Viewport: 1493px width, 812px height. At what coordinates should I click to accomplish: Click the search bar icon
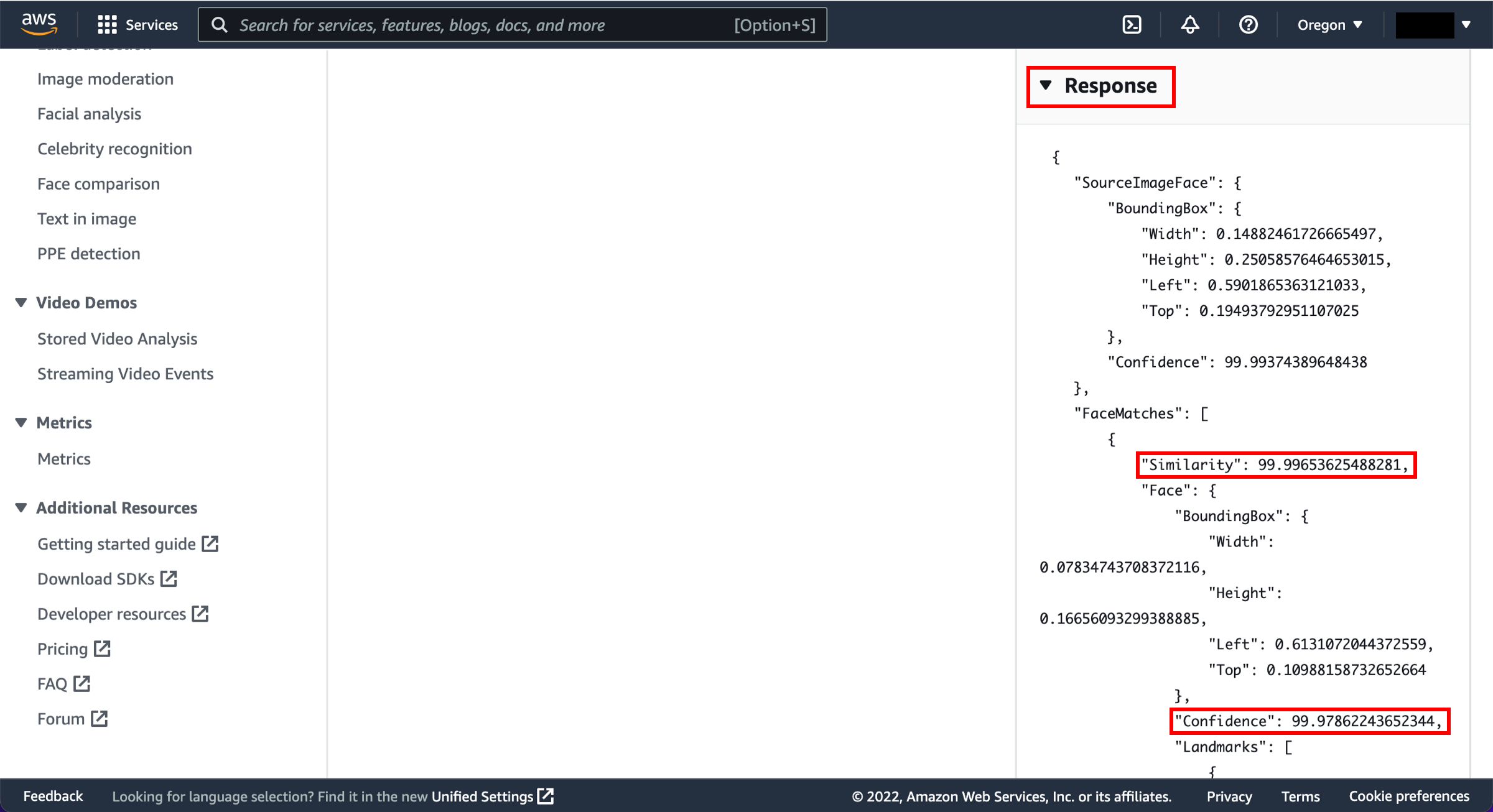click(219, 25)
